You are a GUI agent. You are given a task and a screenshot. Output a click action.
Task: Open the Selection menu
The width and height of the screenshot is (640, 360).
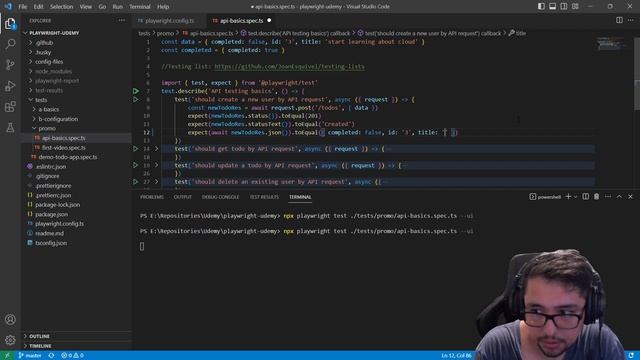tap(61, 7)
